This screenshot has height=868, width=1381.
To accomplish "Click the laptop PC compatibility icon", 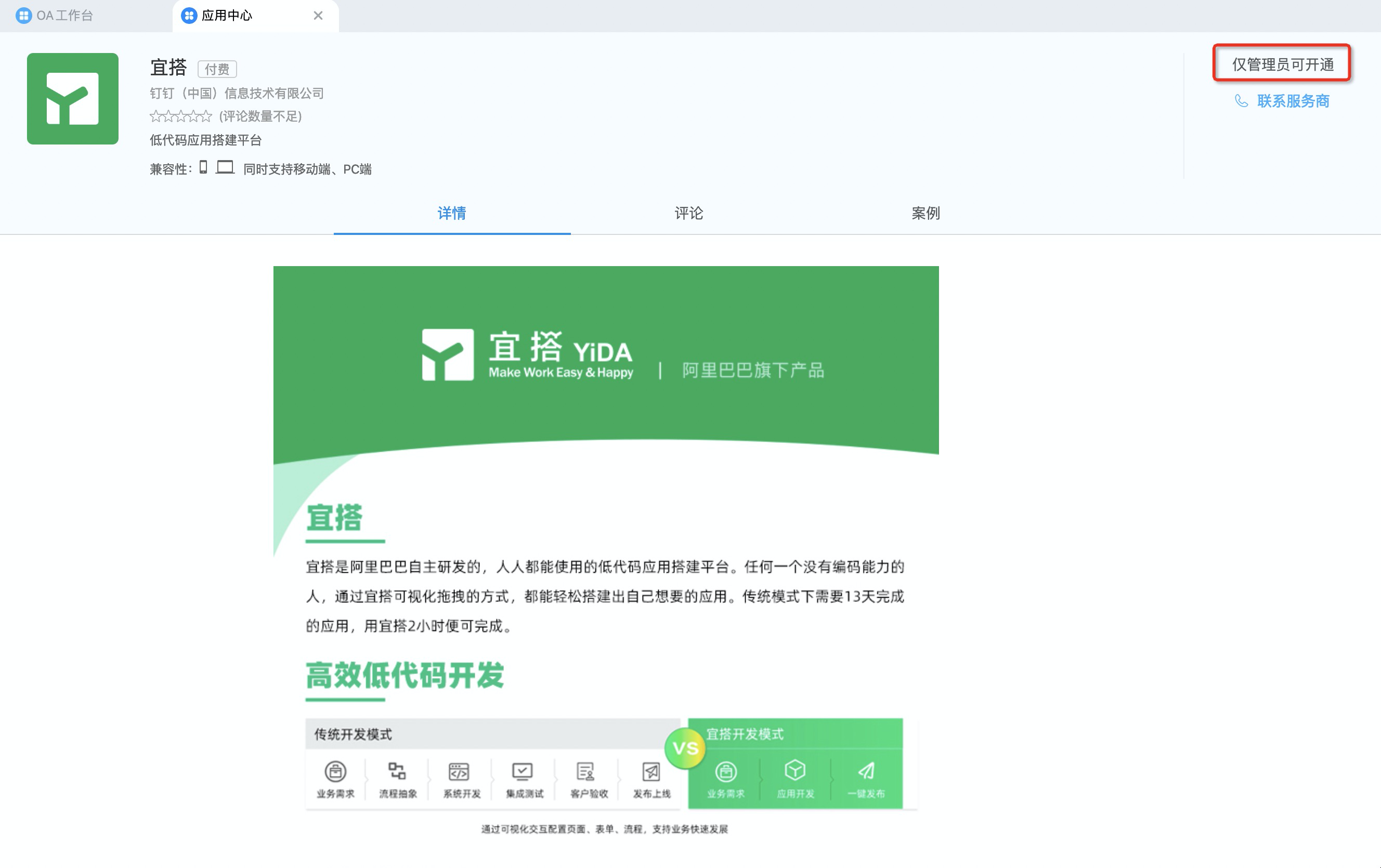I will (x=225, y=167).
